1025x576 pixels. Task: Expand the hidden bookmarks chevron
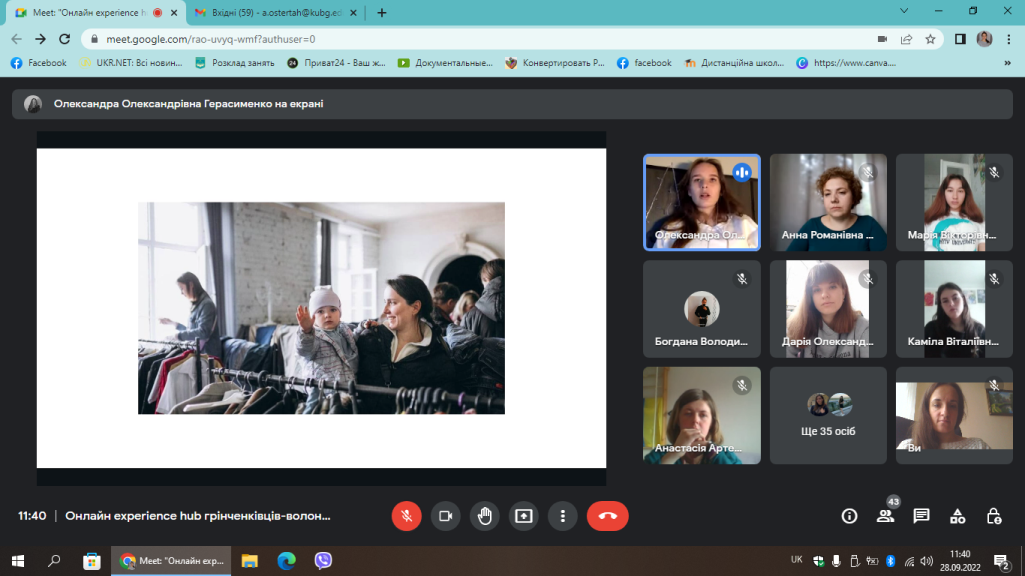pos(1007,63)
